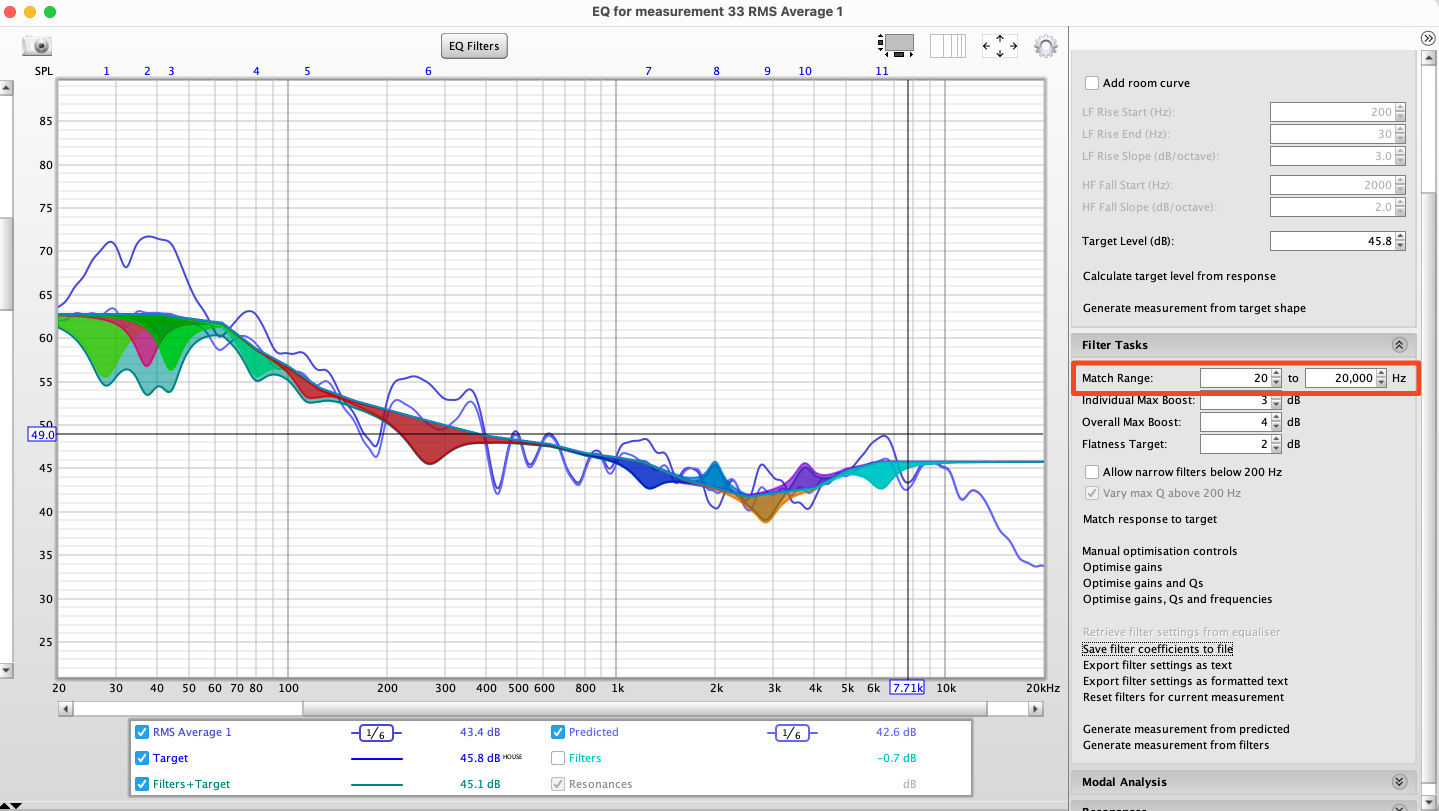
Task: Toggle the frequency axis log/linear icon
Action: 948,45
